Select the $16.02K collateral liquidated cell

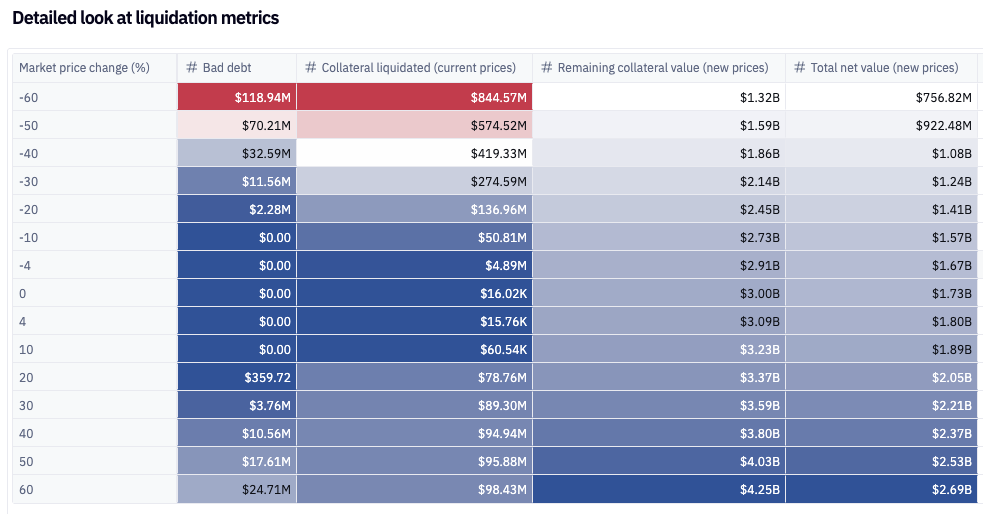coord(414,293)
